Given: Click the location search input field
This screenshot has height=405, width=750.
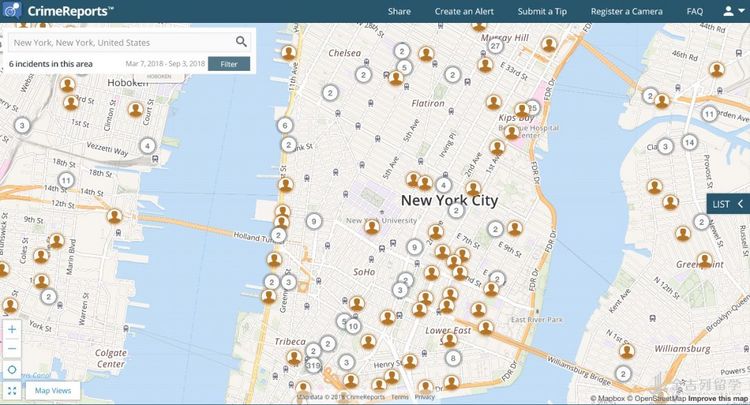Looking at the screenshot, I should [120, 43].
